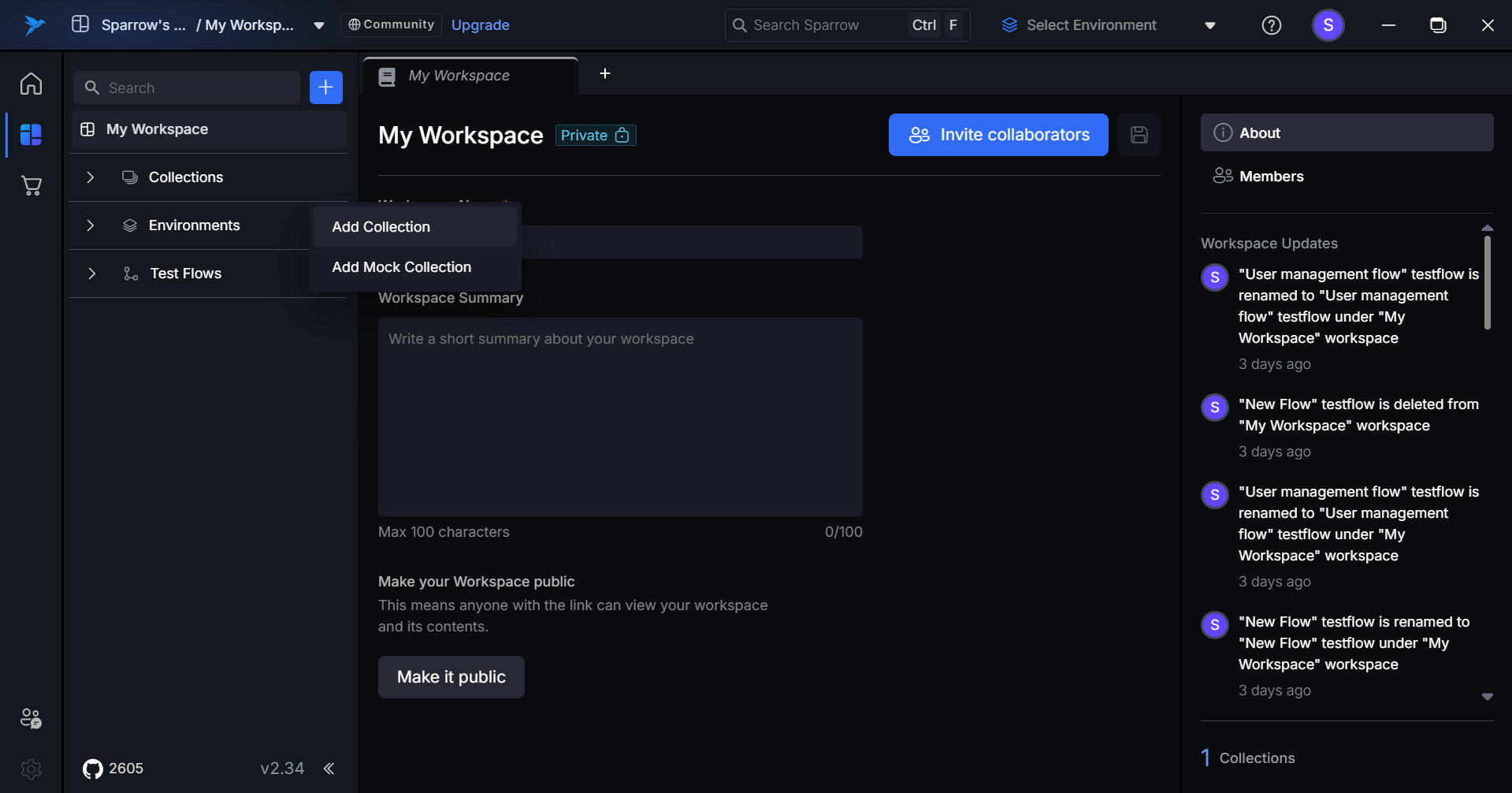This screenshot has height=793, width=1512.
Task: Click Invite collaborators button
Action: tap(997, 135)
